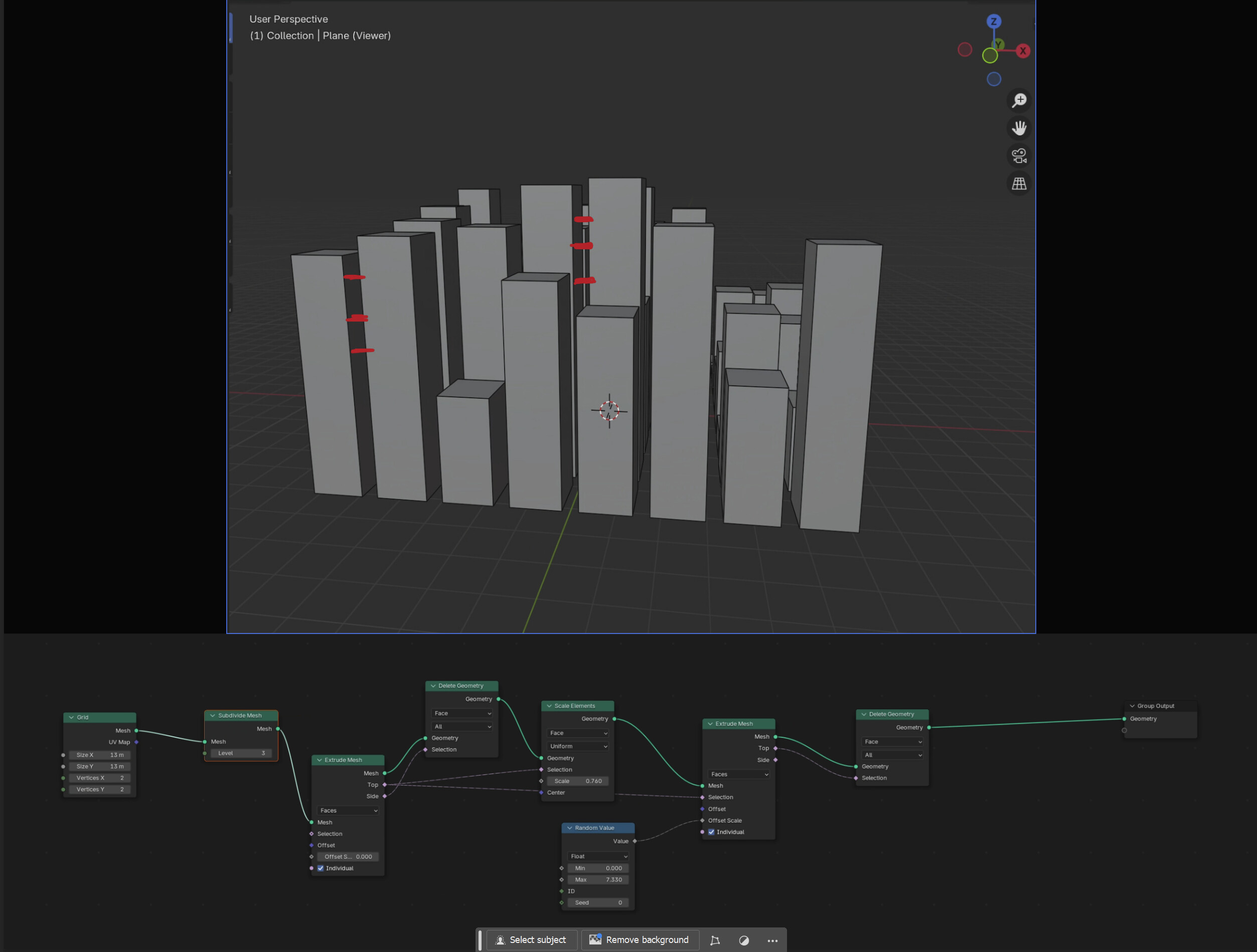Click the viewport zoom magnifier icon
The image size is (1257, 952).
click(x=1019, y=101)
